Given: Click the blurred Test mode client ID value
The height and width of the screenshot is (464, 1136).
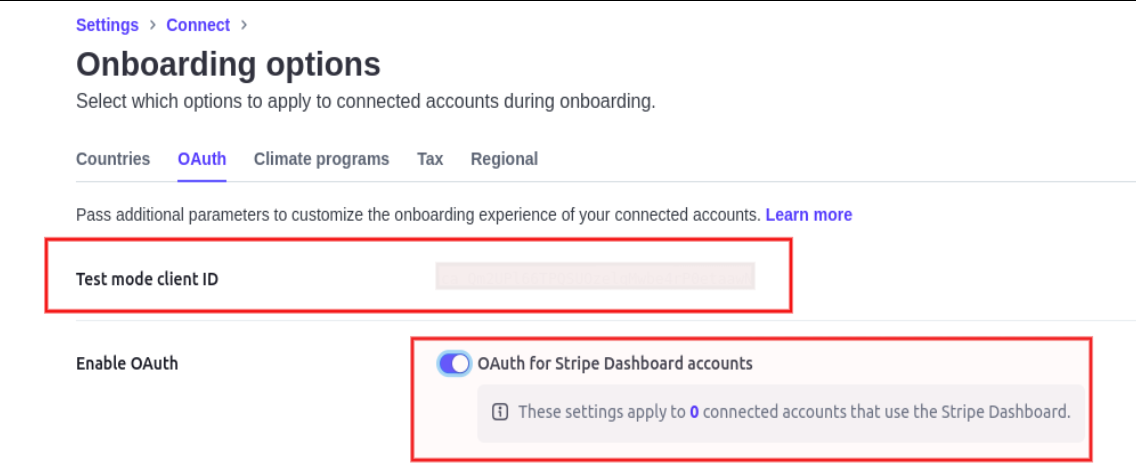Looking at the screenshot, I should click(x=595, y=277).
